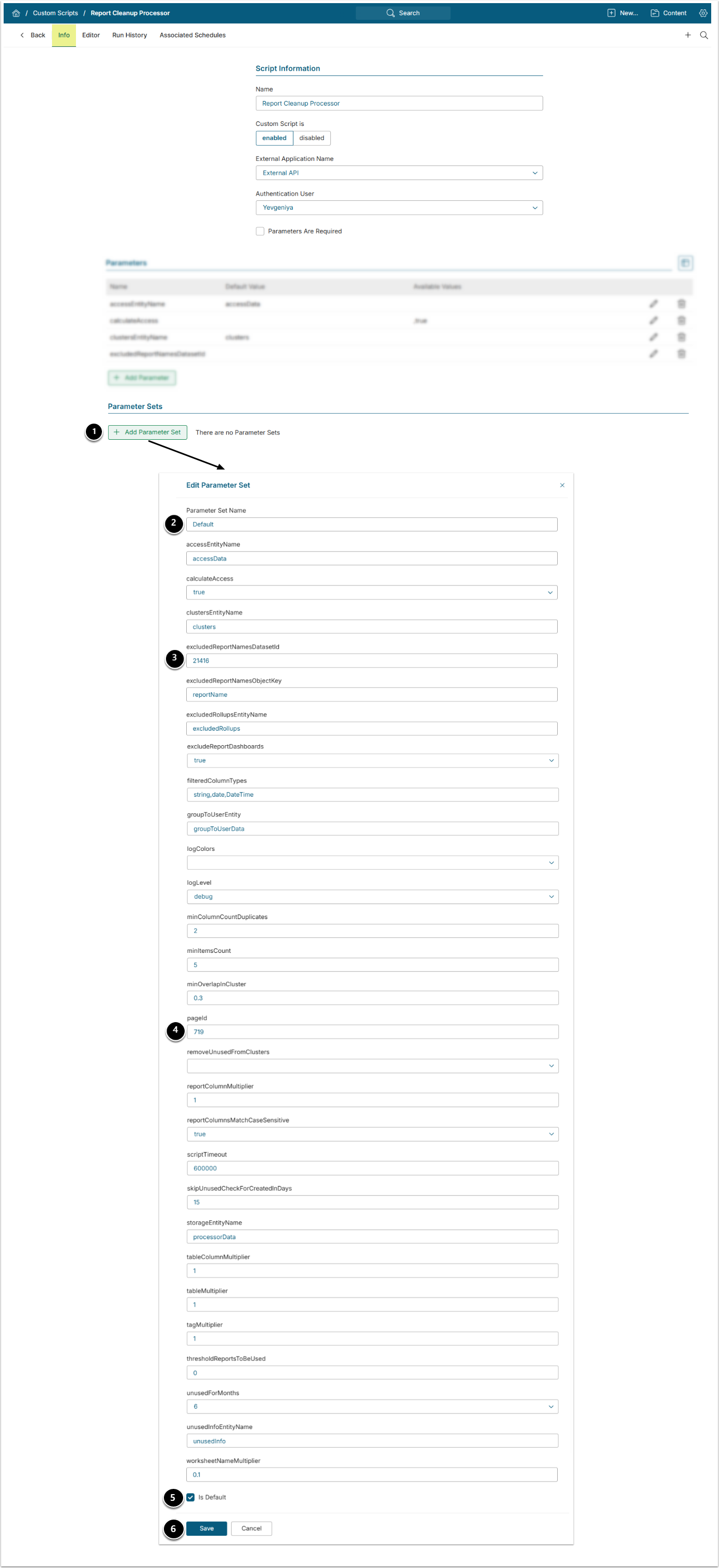719x1568 pixels.
Task: Click the plus icon in top toolbar
Action: (687, 35)
